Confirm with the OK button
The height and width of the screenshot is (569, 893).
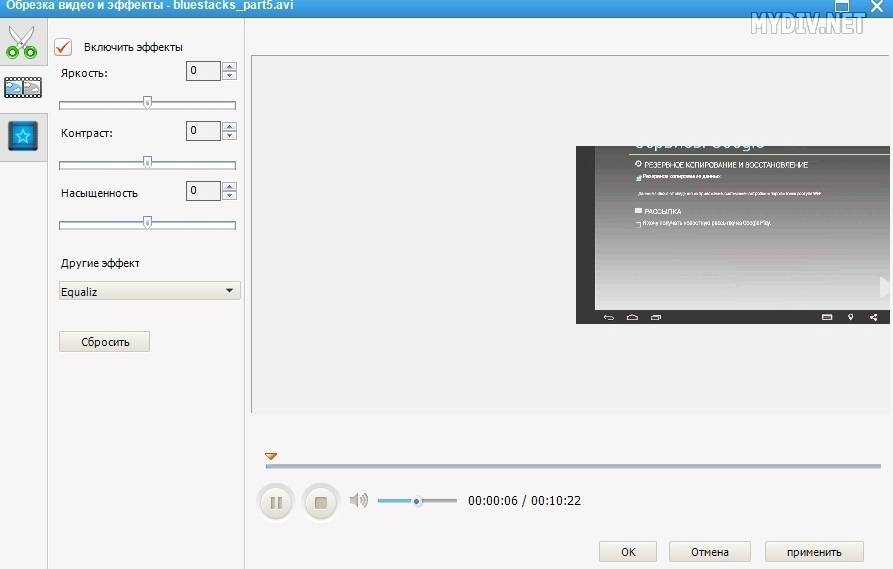point(628,551)
